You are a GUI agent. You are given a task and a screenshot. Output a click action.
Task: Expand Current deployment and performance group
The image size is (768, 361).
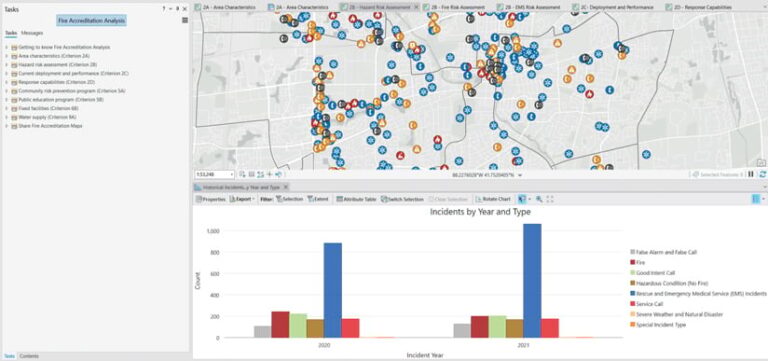pos(7,73)
